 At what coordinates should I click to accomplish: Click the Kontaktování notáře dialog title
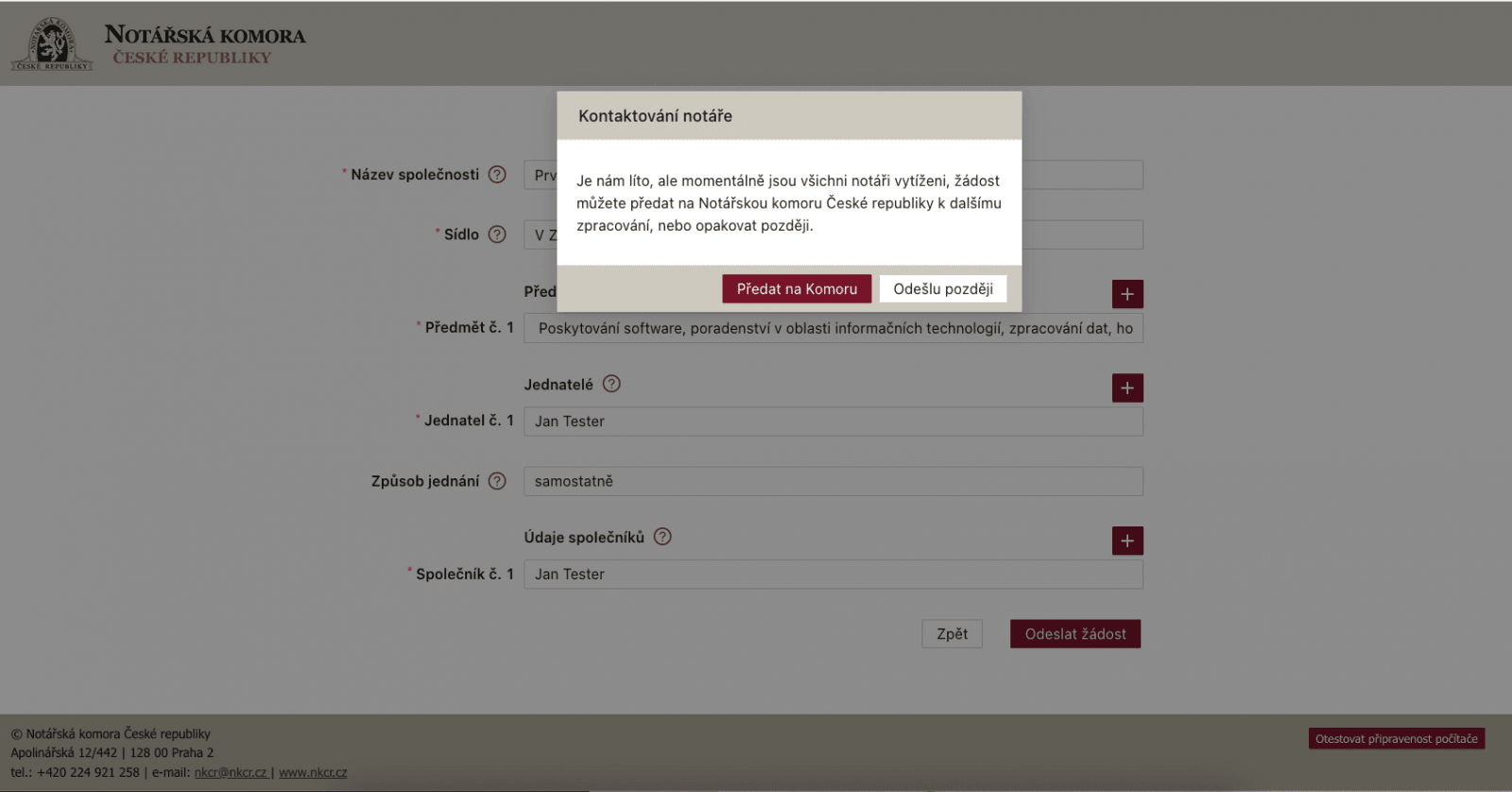tap(655, 116)
